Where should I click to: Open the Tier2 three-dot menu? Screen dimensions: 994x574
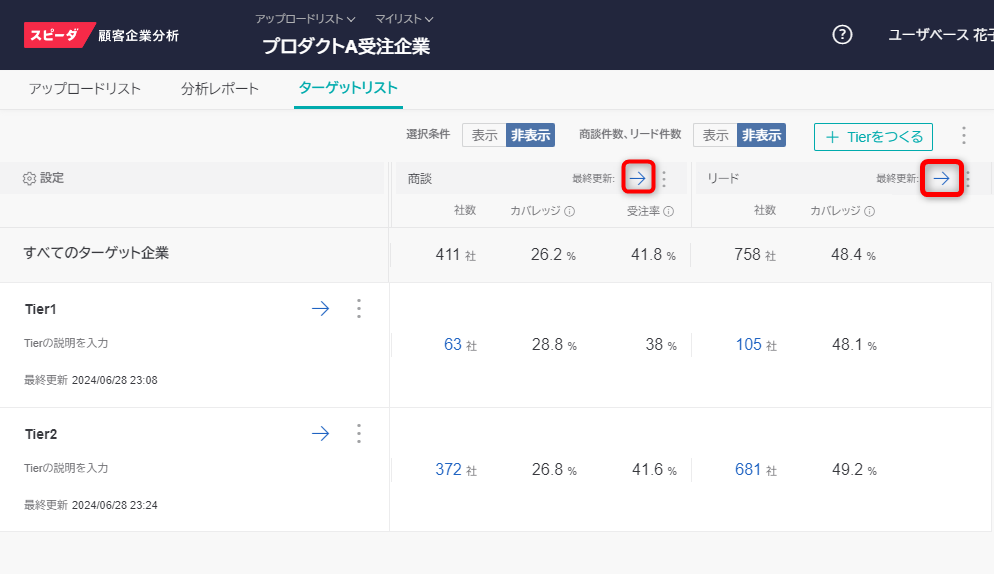359,434
